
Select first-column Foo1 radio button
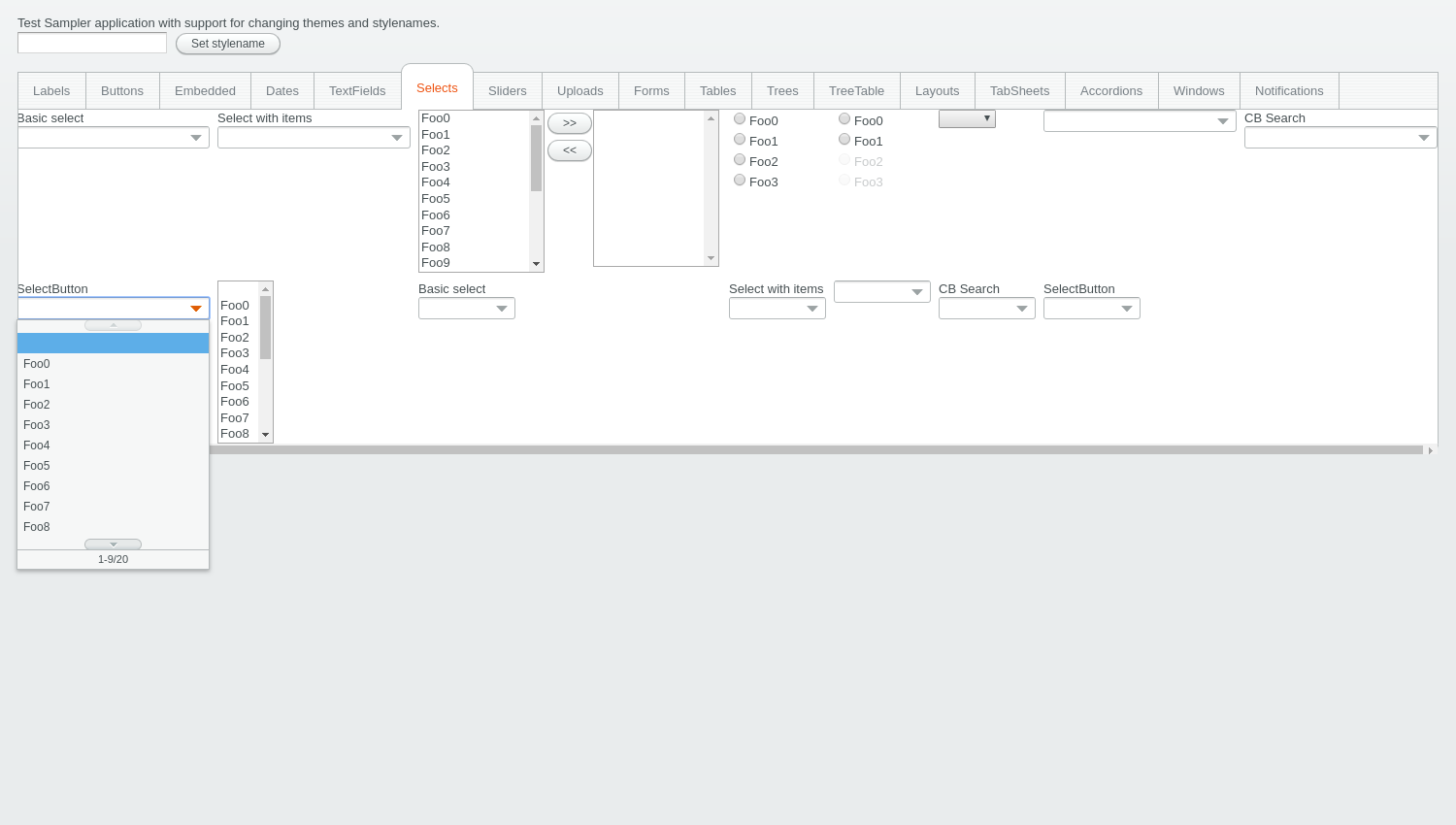pyautogui.click(x=740, y=140)
